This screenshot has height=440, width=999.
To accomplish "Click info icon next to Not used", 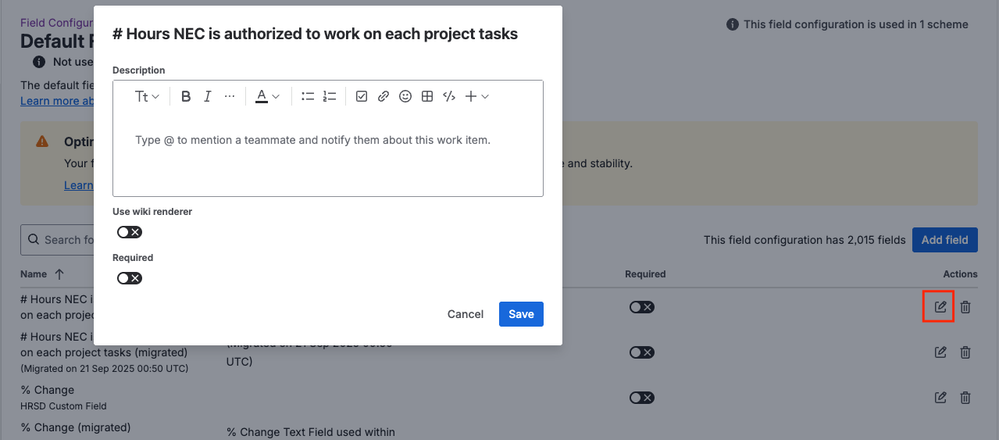I will point(40,62).
